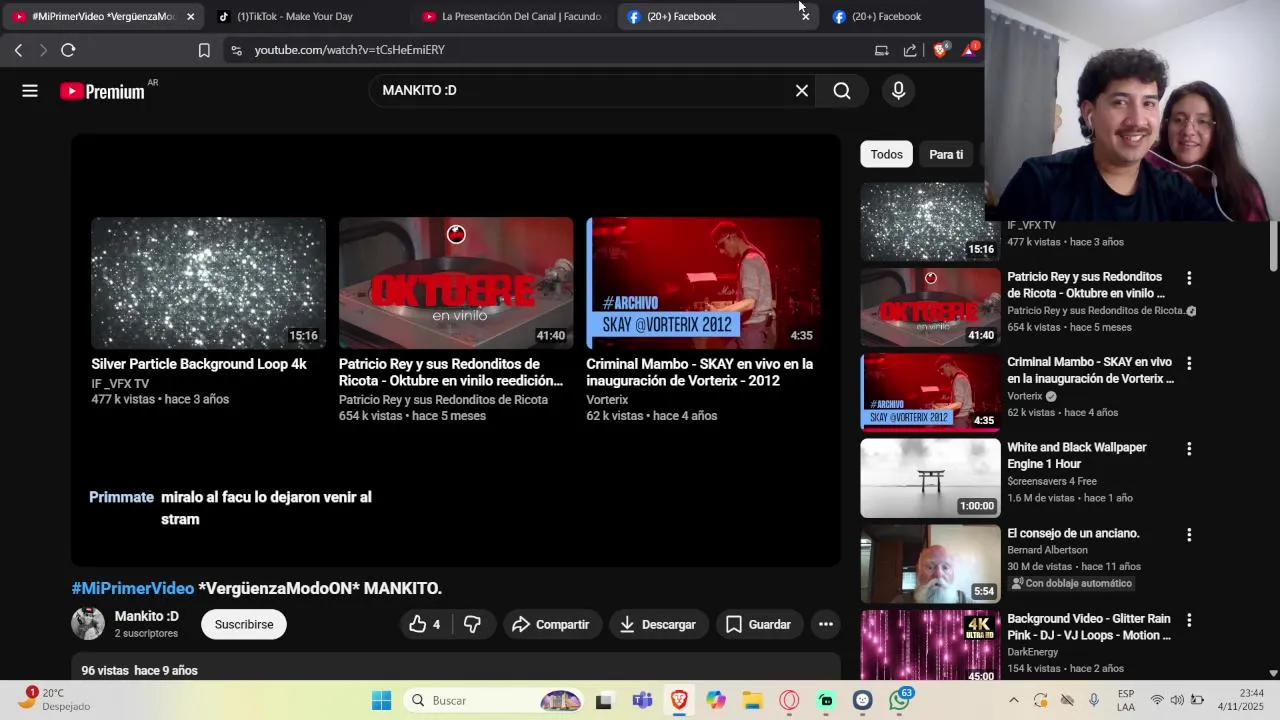Click the #MiPrimerVideo hashtag link

tap(133, 588)
